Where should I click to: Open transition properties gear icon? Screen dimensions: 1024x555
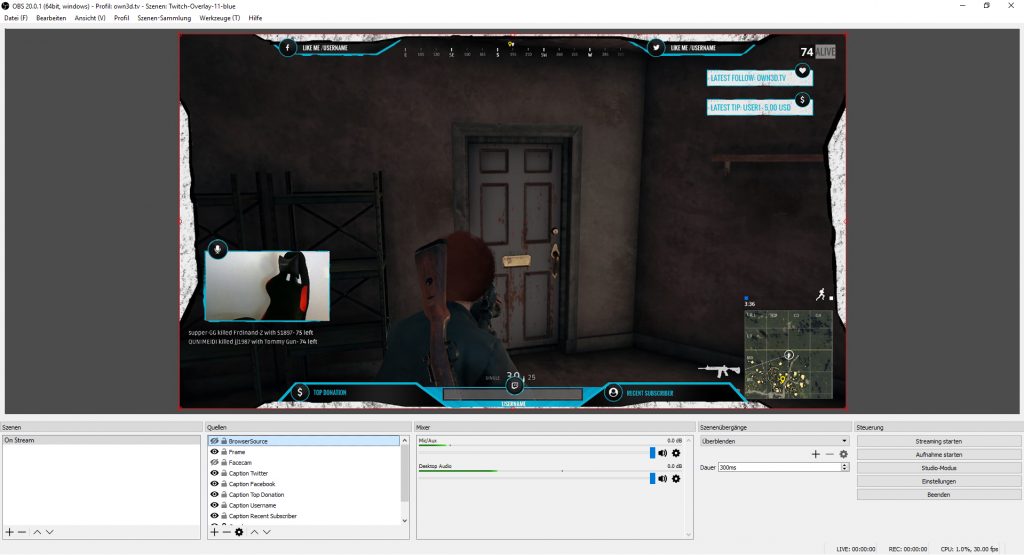(843, 454)
